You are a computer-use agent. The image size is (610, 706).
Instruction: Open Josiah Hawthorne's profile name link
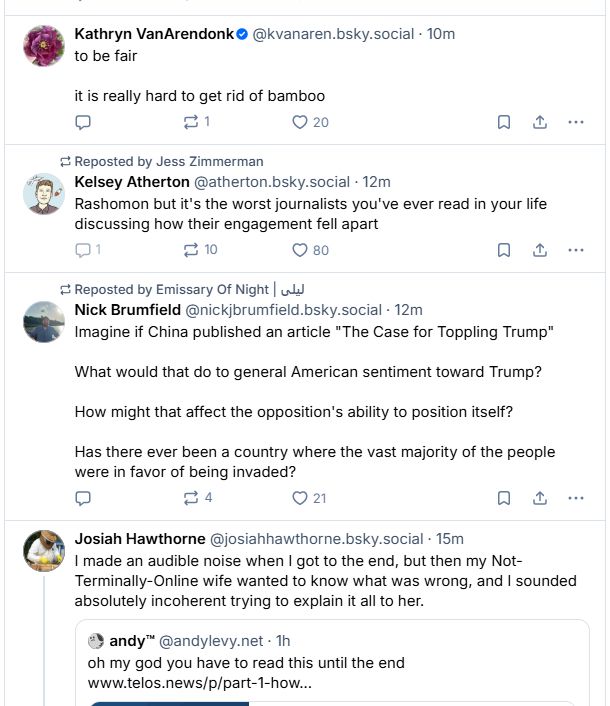pyautogui.click(x=138, y=539)
